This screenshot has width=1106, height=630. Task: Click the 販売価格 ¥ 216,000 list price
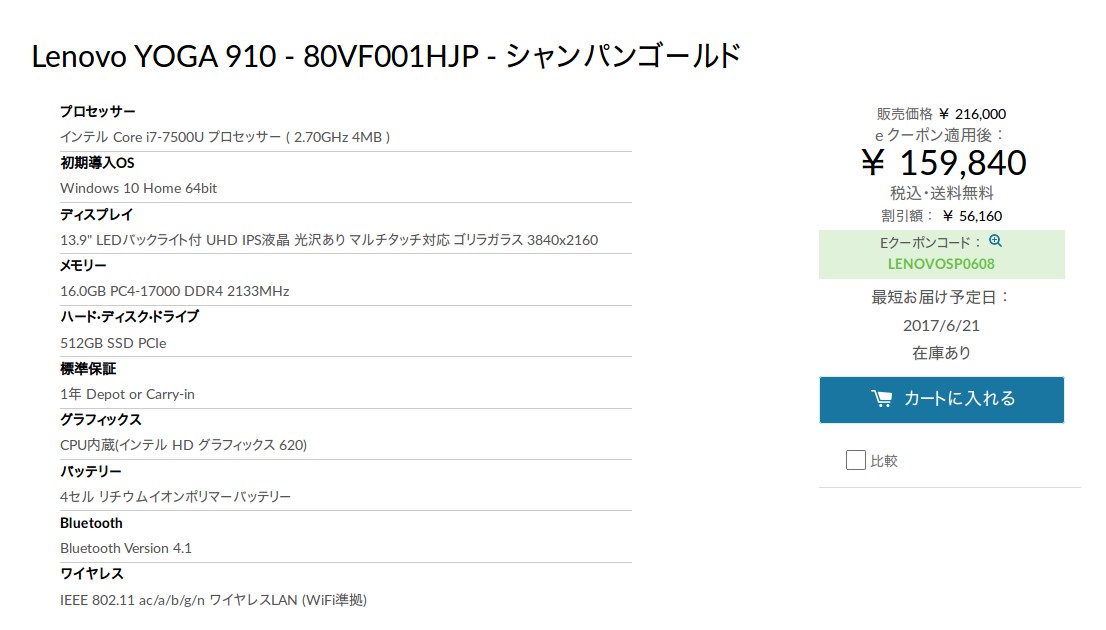click(x=941, y=114)
